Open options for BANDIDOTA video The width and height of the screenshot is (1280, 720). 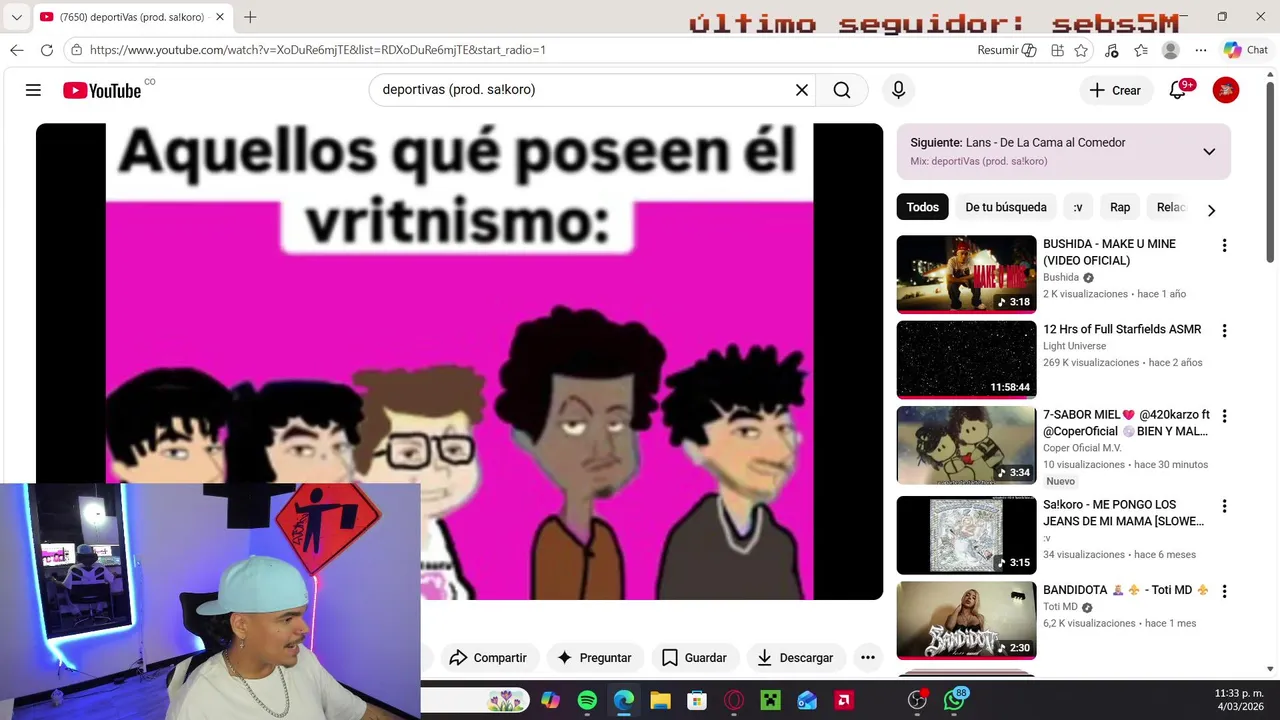tap(1223, 591)
